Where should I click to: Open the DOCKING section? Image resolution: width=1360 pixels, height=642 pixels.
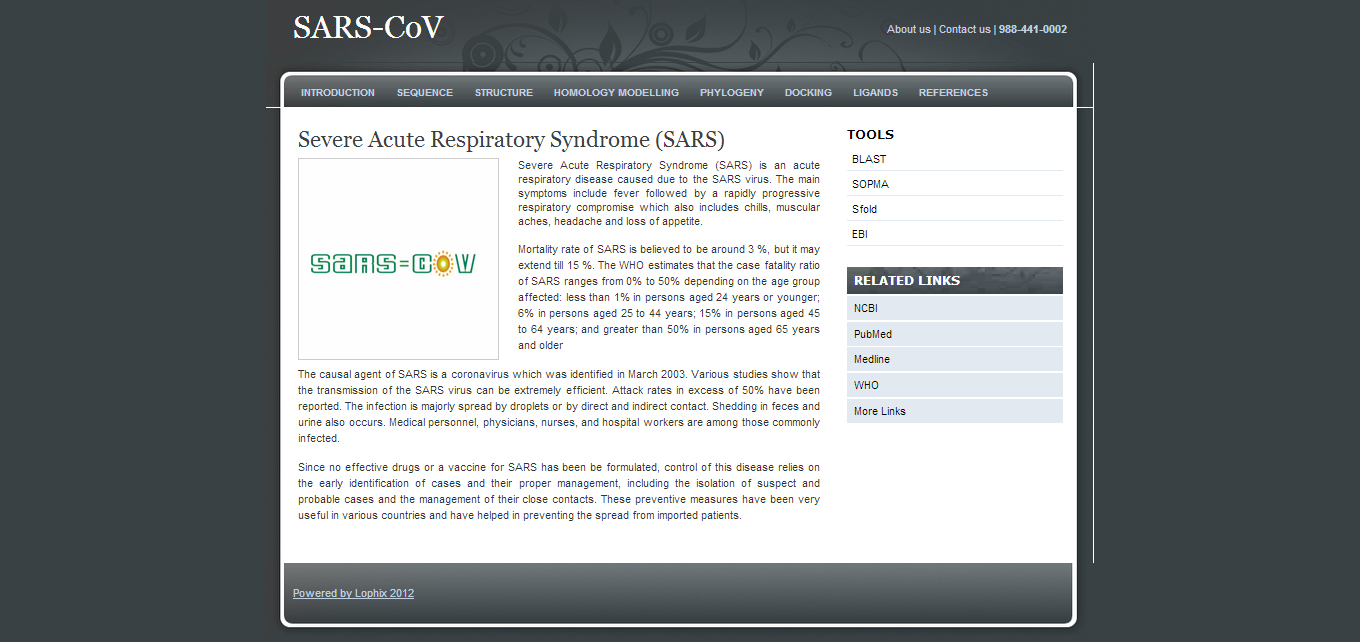[808, 92]
